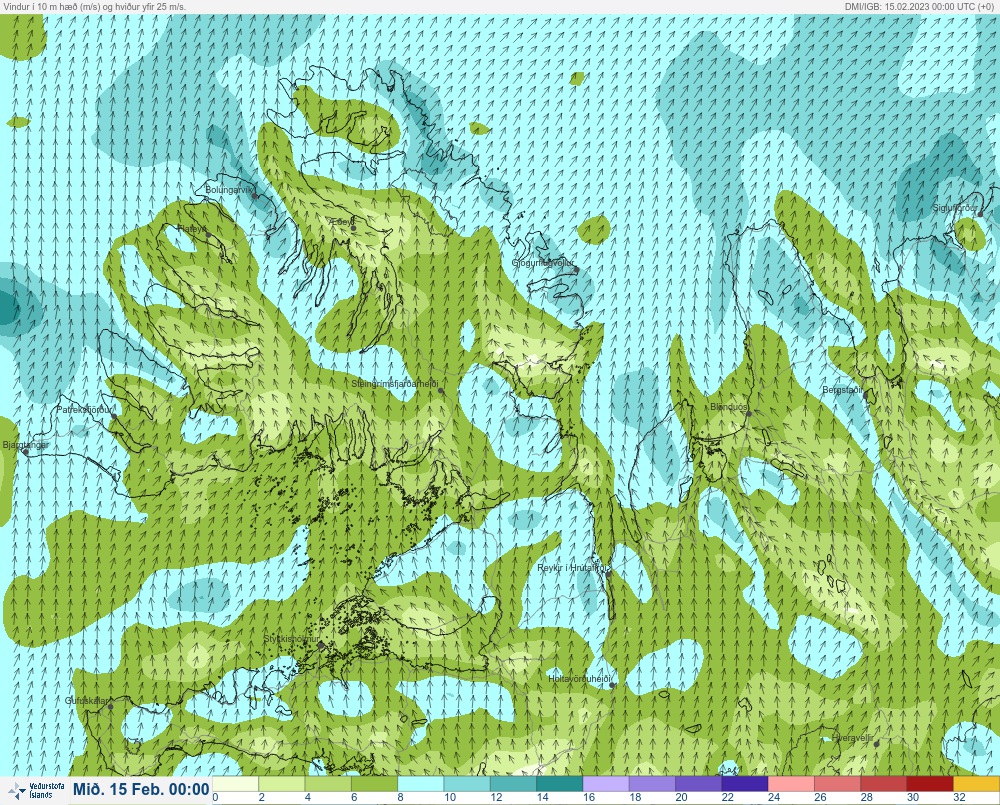Click the 10–12 m/s turquoise legend swatch
The height and width of the screenshot is (805, 1000).
click(x=467, y=784)
